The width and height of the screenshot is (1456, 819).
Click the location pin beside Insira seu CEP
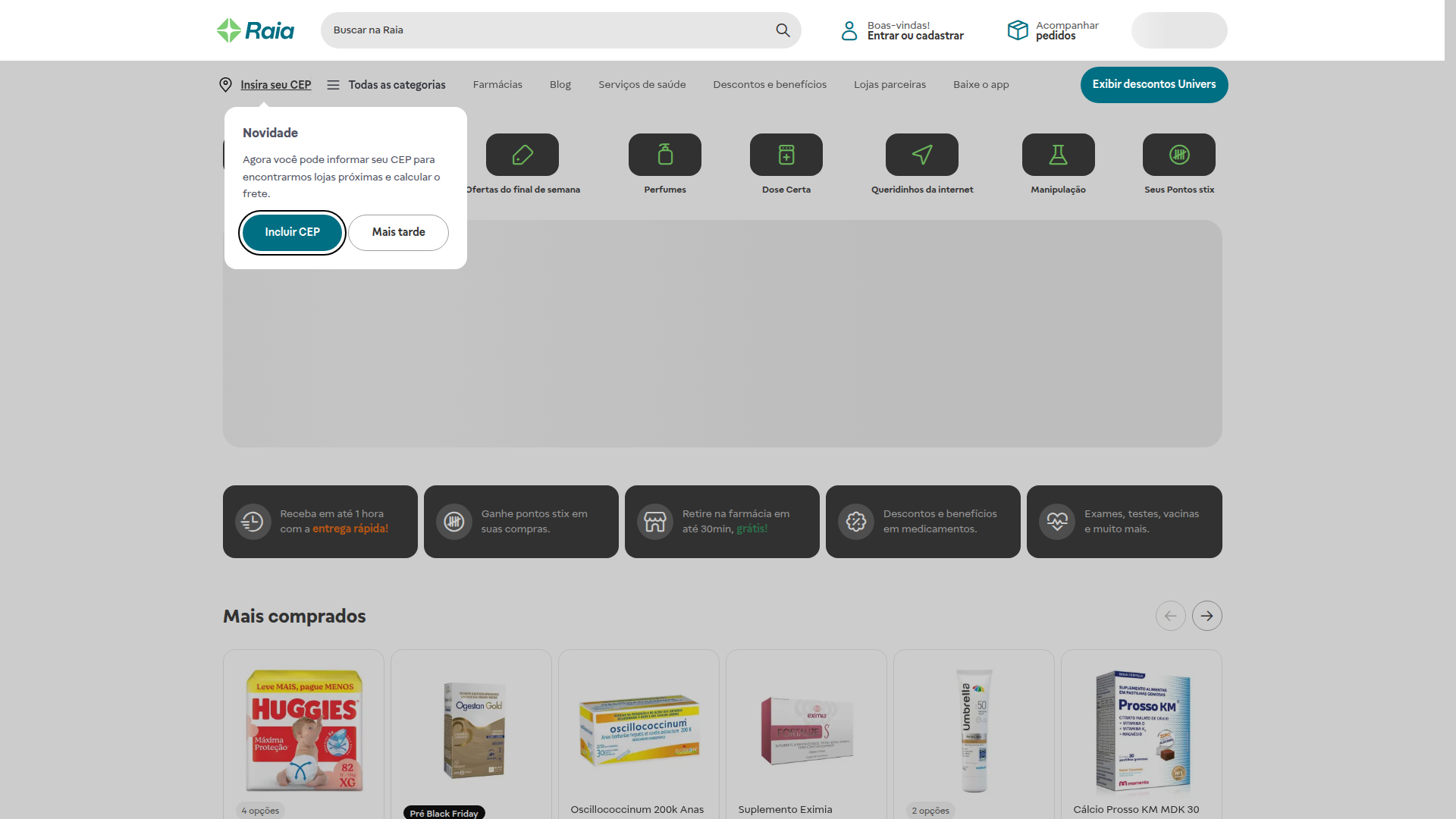click(x=225, y=84)
